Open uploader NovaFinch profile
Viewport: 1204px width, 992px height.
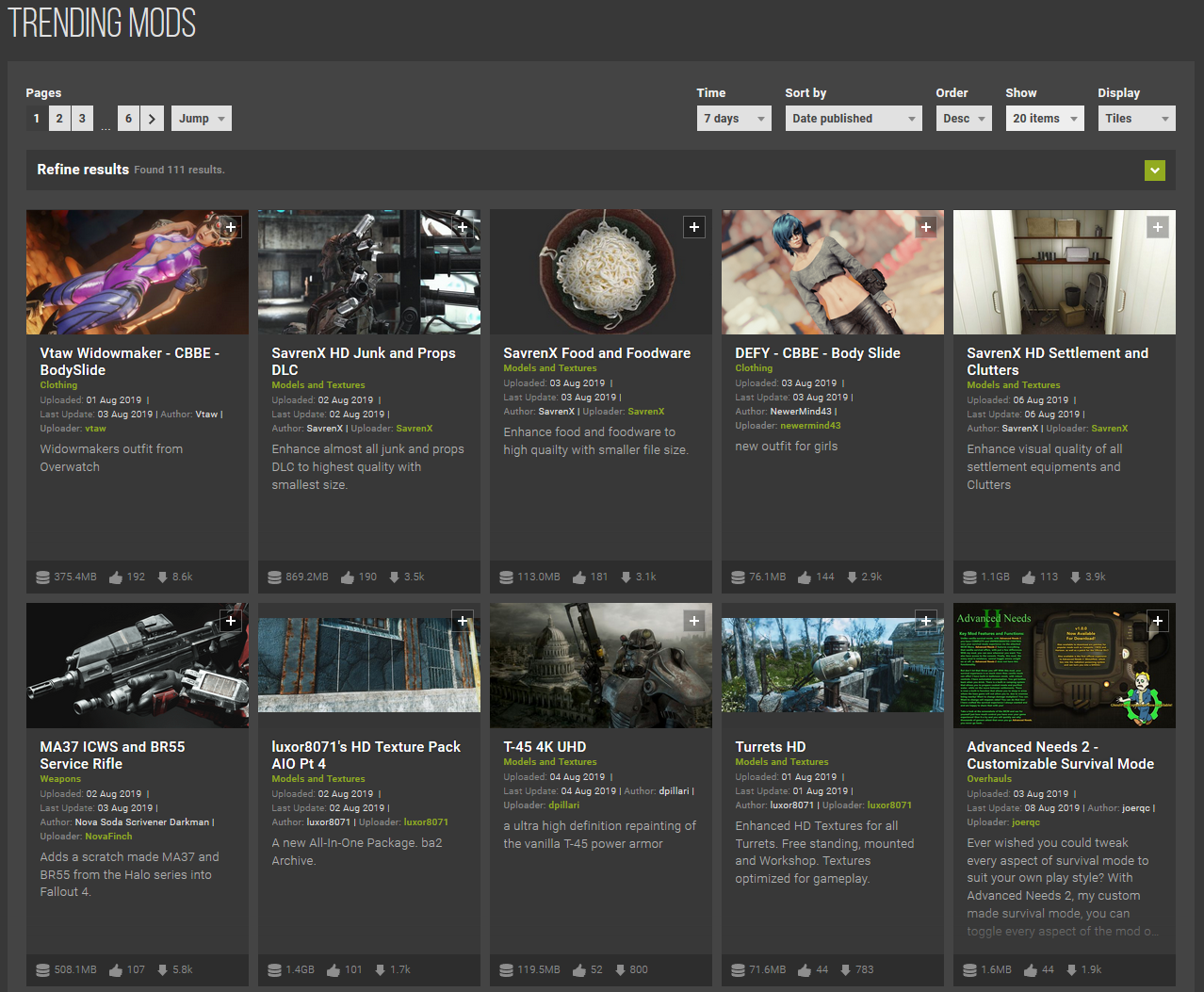tap(108, 837)
